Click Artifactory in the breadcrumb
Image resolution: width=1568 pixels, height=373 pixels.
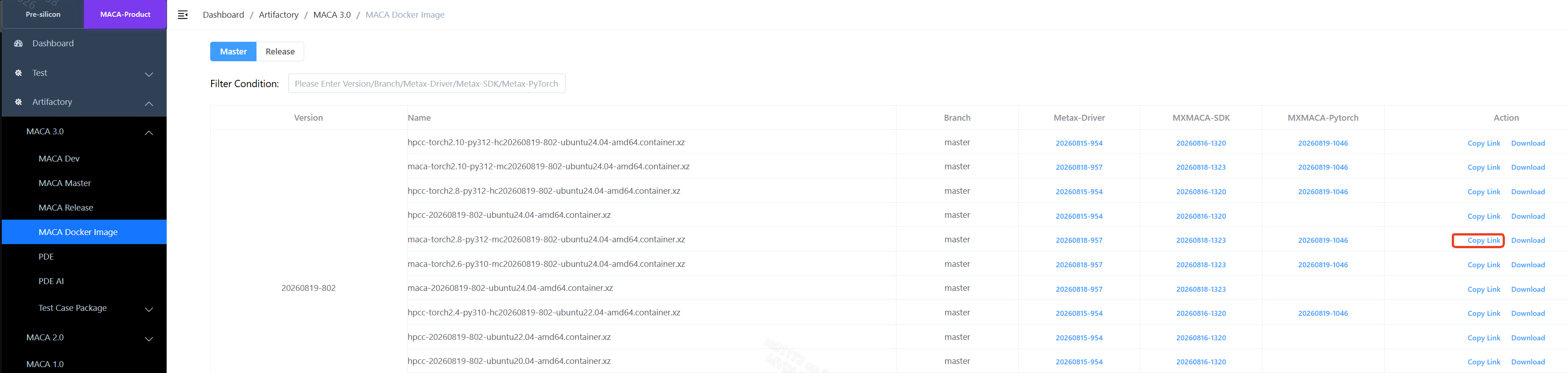coord(279,15)
